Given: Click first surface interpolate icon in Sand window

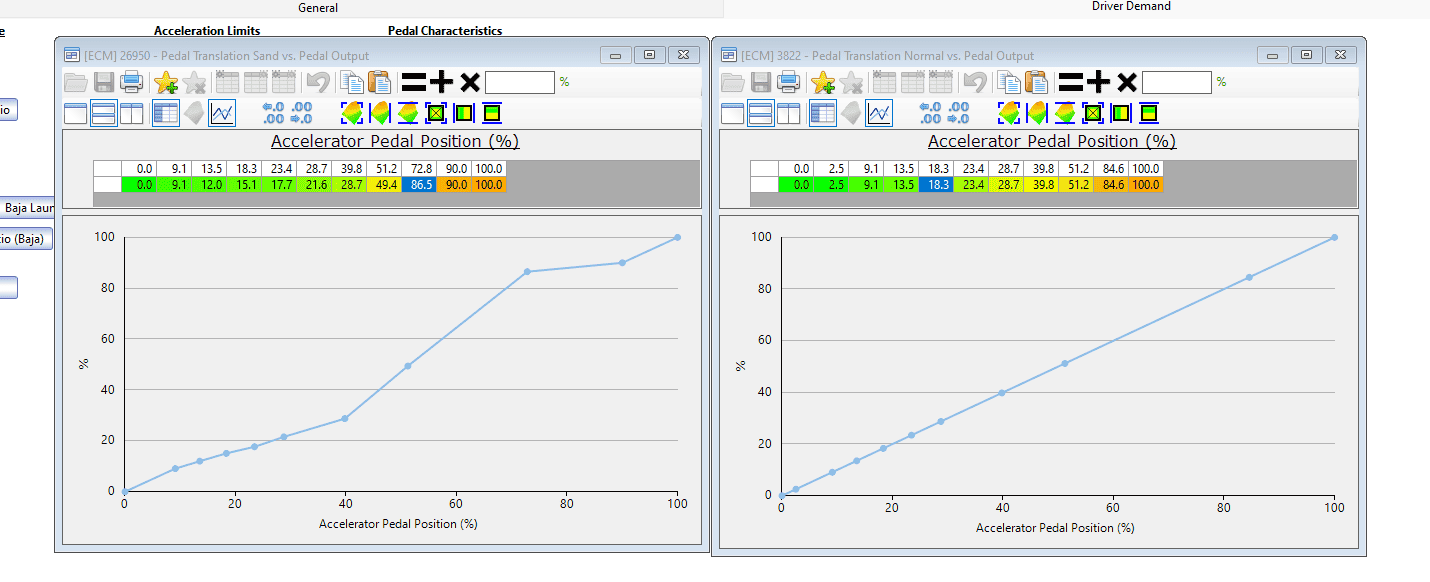Looking at the screenshot, I should coord(352,113).
